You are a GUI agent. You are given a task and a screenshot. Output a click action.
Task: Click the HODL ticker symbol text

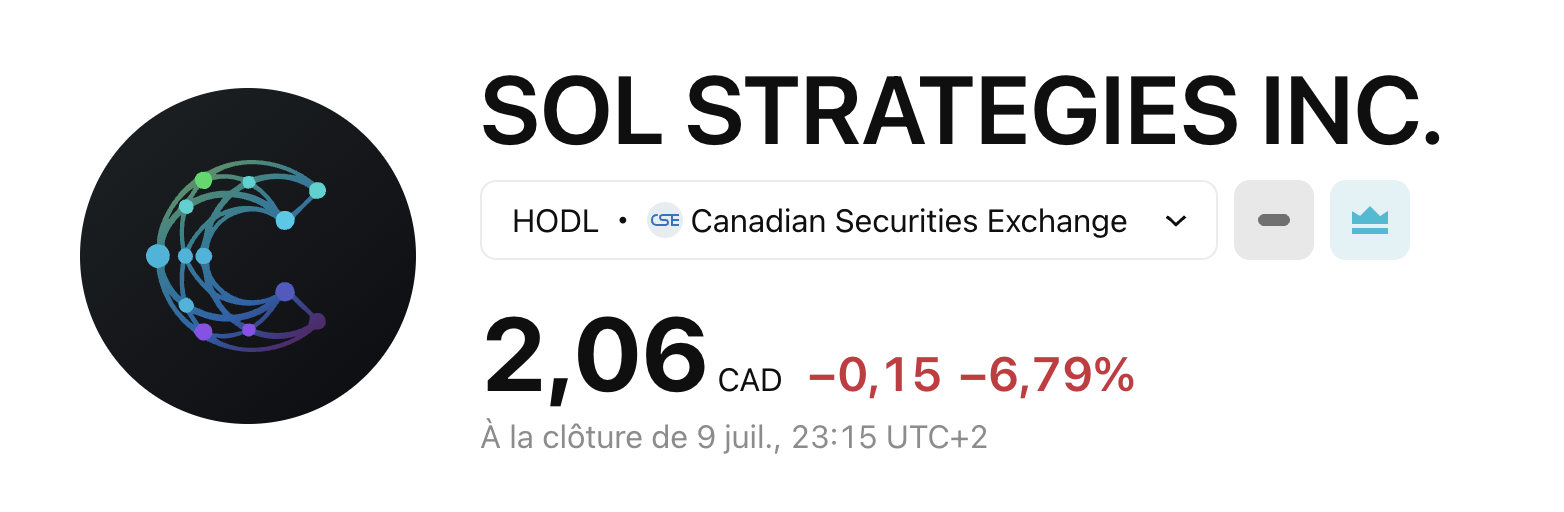(x=555, y=221)
